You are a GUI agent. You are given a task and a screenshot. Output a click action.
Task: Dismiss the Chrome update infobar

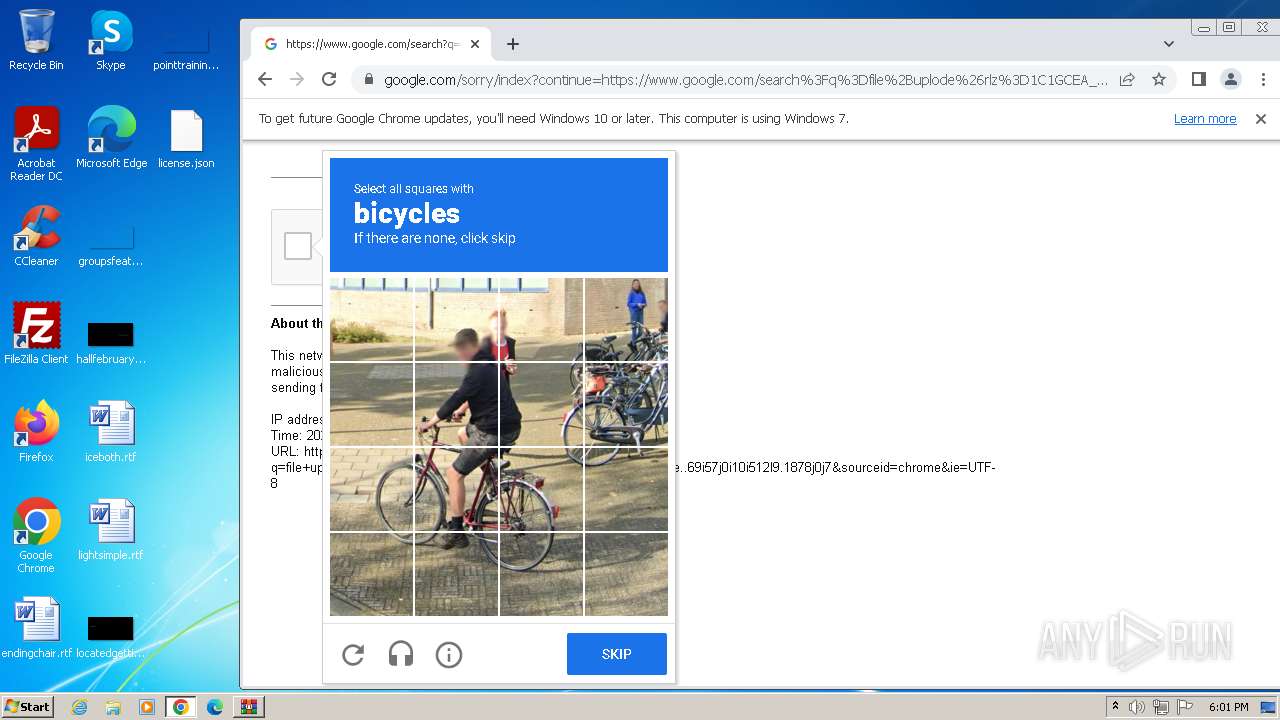[1261, 118]
